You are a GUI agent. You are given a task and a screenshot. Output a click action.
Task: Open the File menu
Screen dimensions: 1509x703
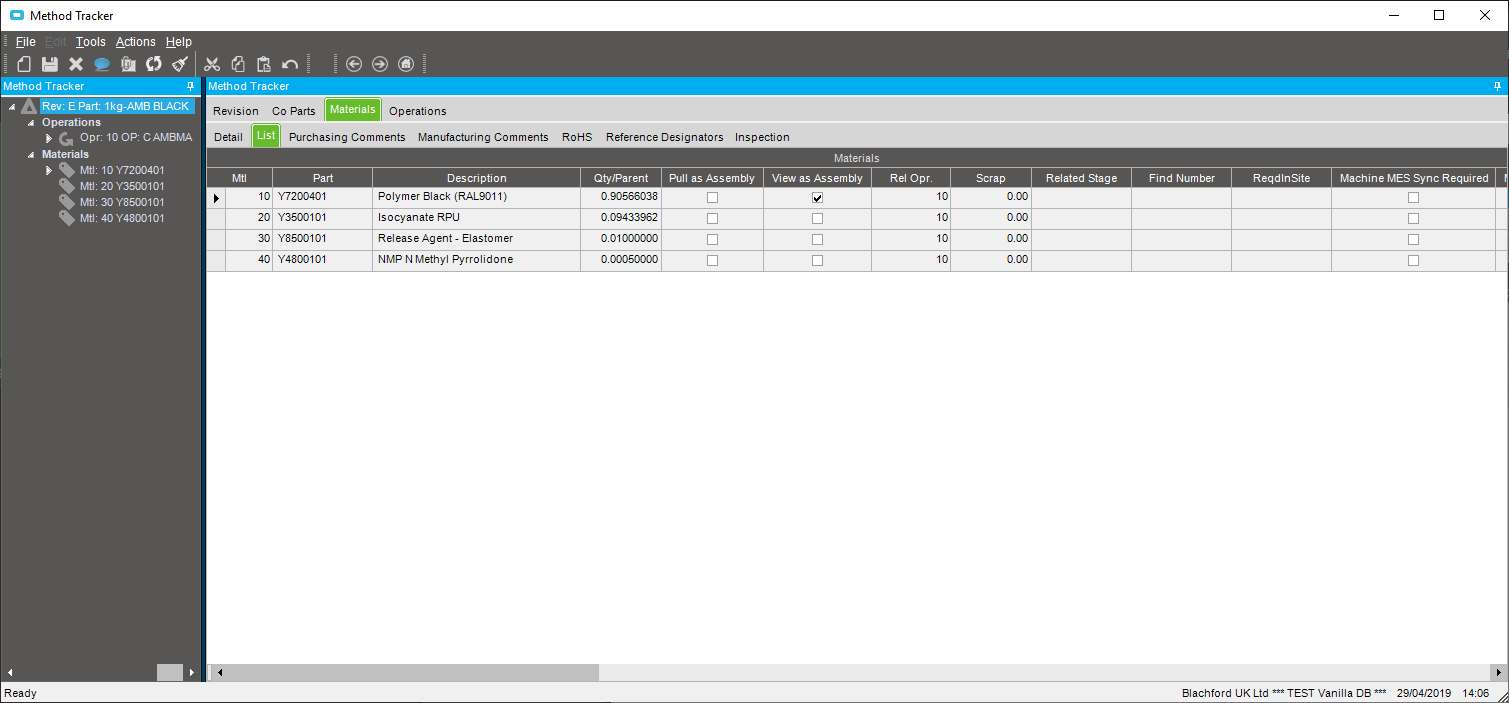click(x=26, y=42)
